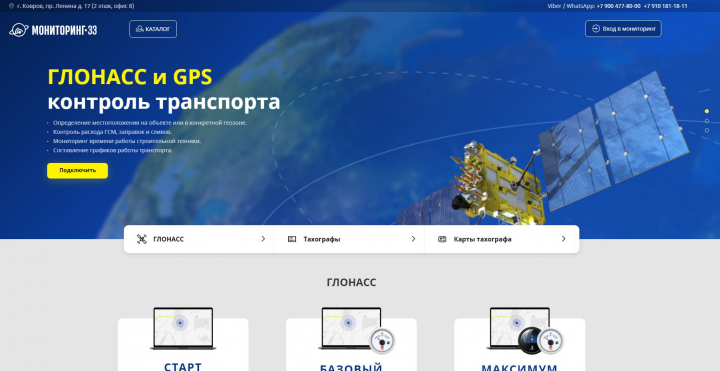The image size is (720, 371).
Task: Click bullet Составление графиков работы транспорта
Action: pyautogui.click(x=112, y=150)
